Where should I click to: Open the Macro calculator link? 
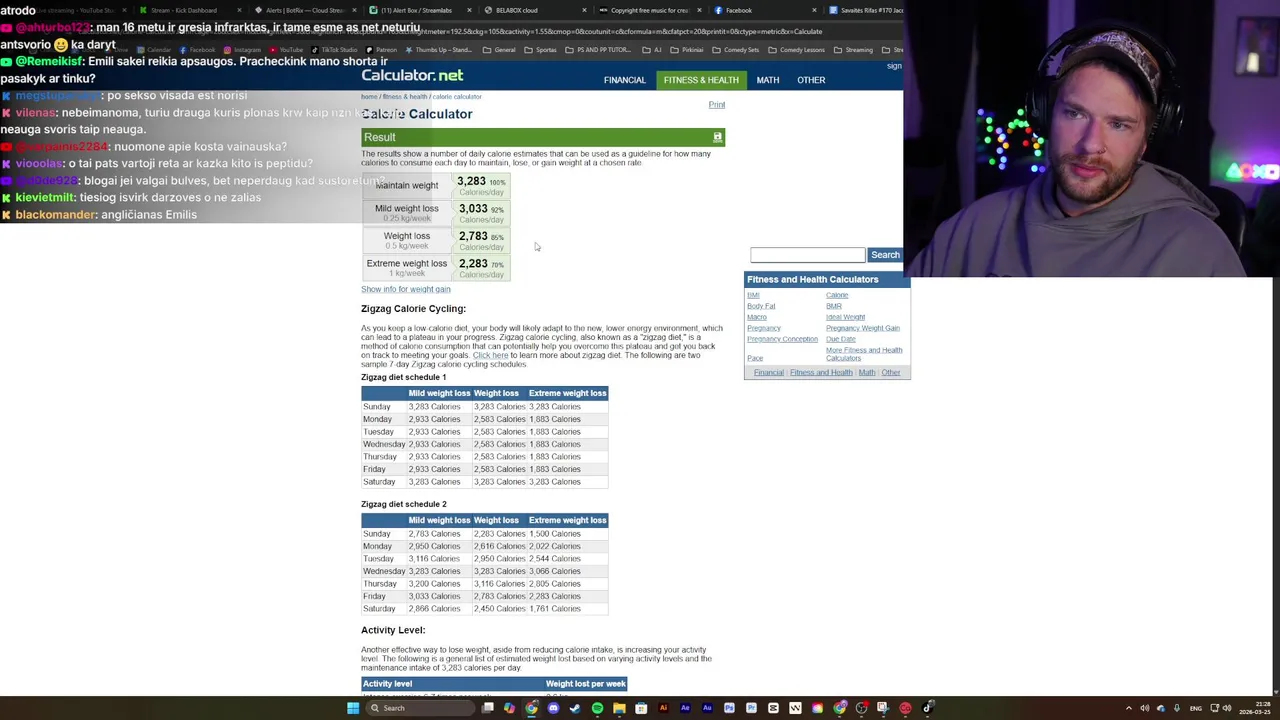pos(757,317)
